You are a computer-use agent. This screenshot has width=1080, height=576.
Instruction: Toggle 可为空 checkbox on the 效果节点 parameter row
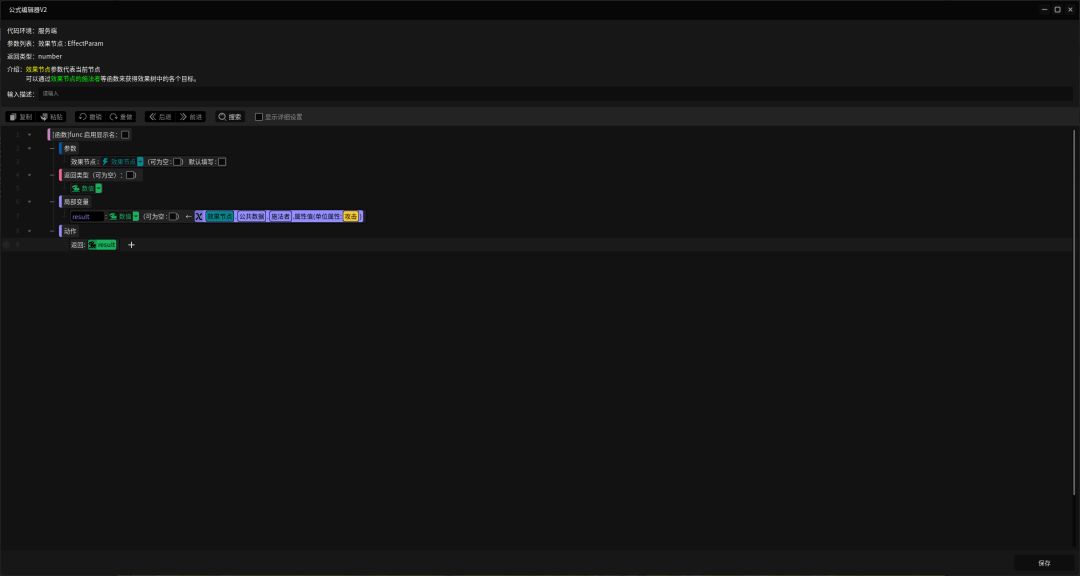(178, 162)
